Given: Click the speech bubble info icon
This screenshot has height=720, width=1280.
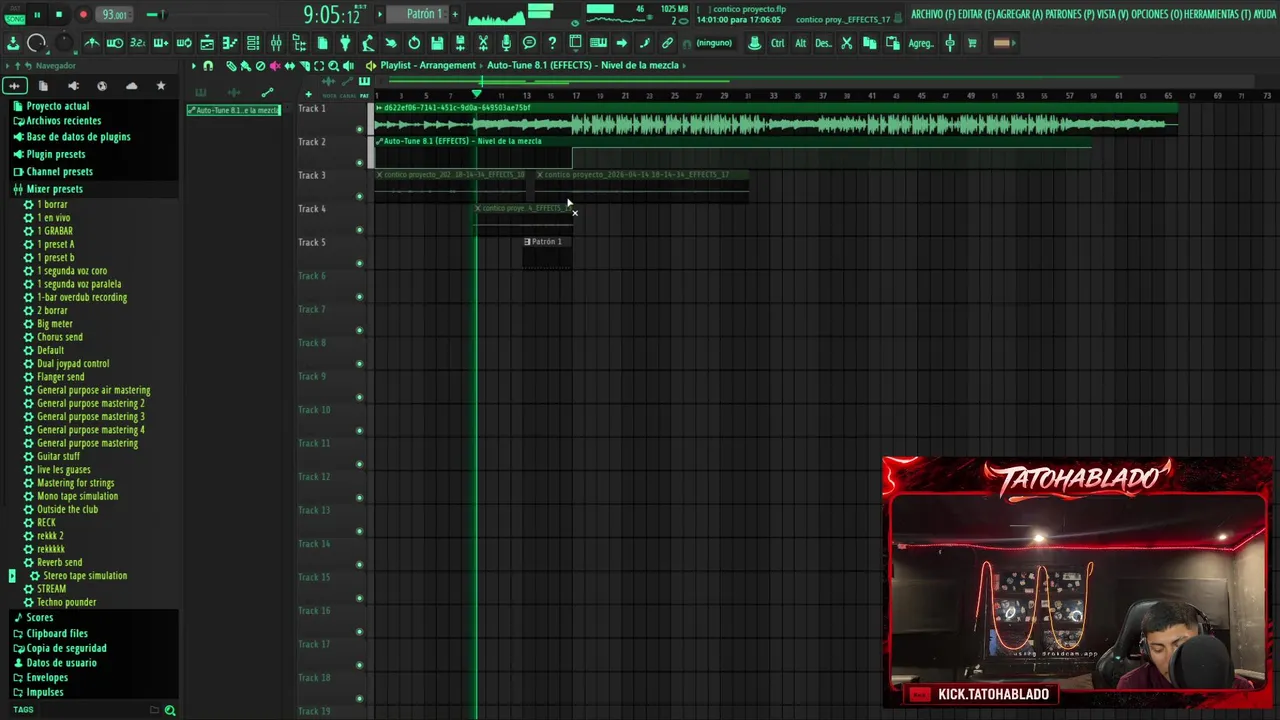Looking at the screenshot, I should [x=529, y=43].
